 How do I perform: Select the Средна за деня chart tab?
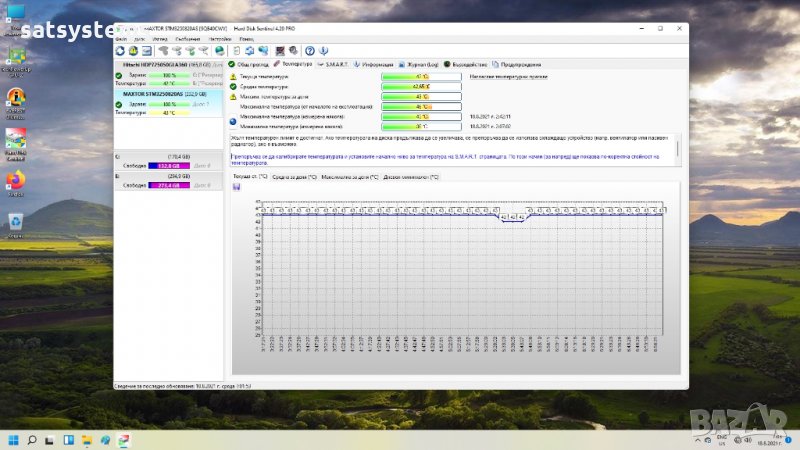[x=294, y=176]
